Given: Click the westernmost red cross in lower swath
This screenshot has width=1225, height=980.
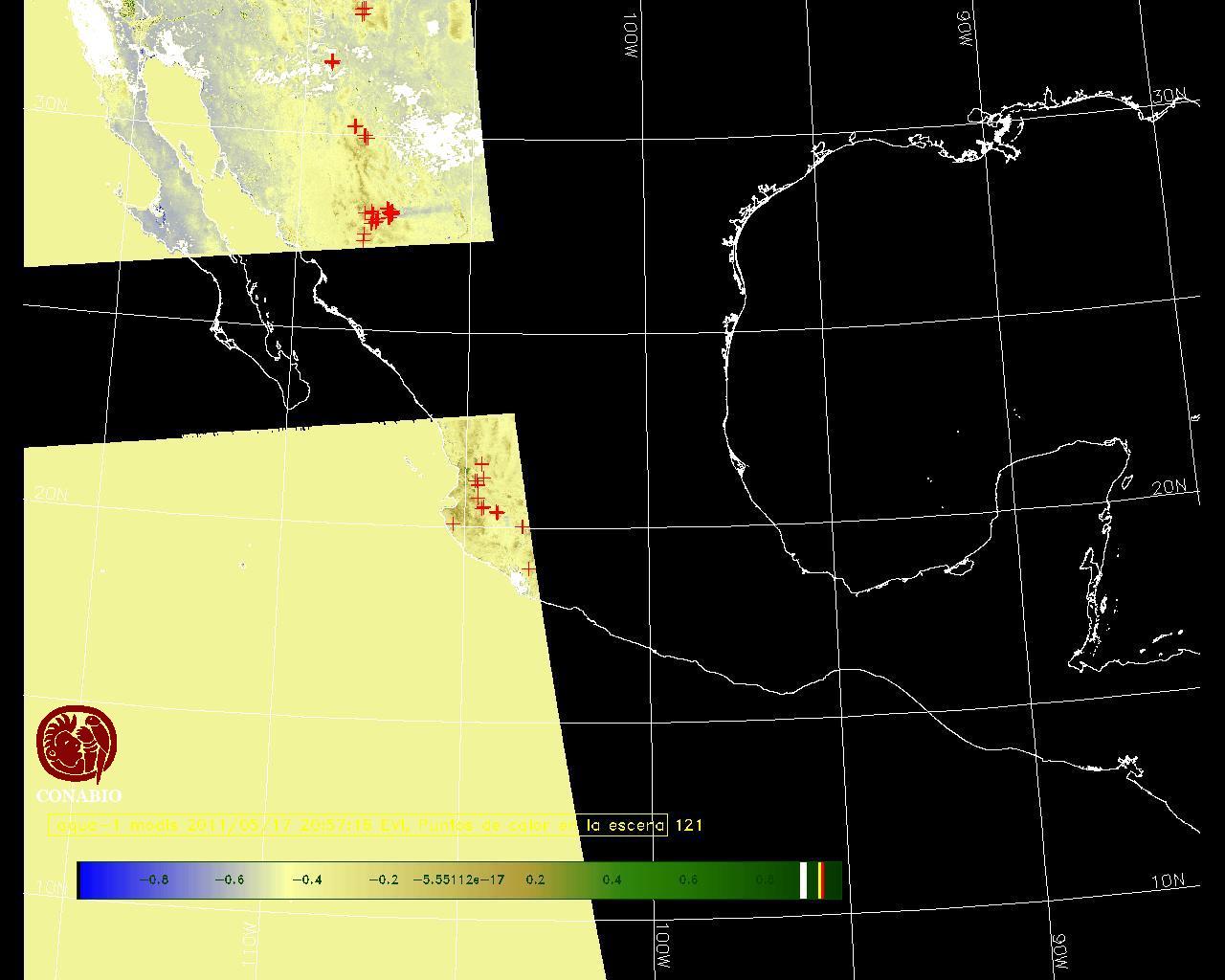Looking at the screenshot, I should (x=453, y=523).
